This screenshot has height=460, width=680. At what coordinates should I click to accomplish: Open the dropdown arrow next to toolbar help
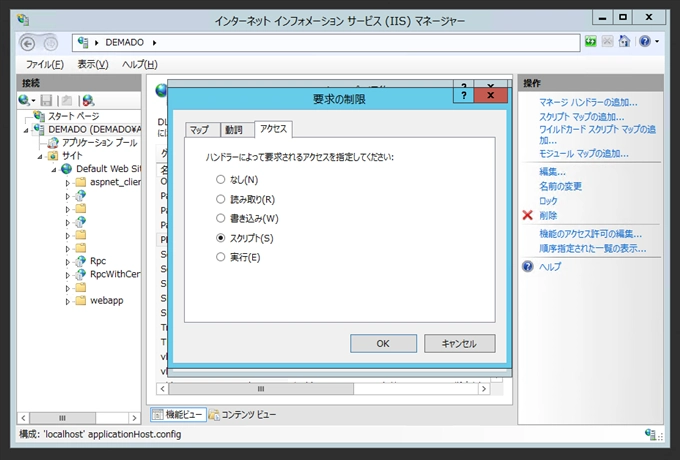657,42
